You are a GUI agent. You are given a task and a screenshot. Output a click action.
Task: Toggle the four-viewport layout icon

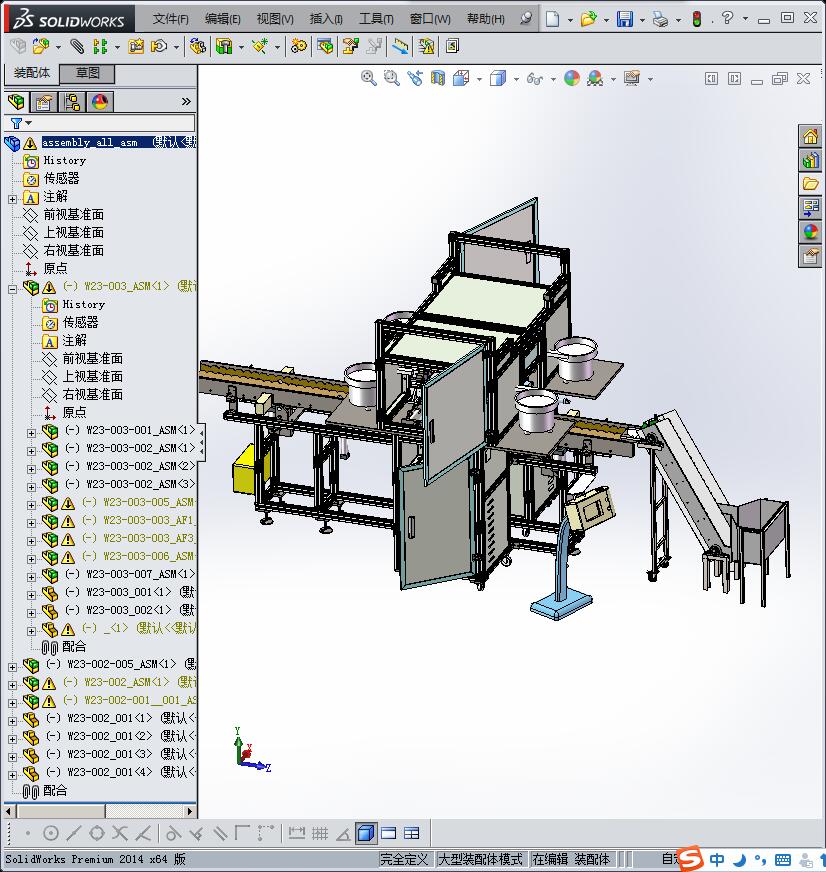pos(412,833)
